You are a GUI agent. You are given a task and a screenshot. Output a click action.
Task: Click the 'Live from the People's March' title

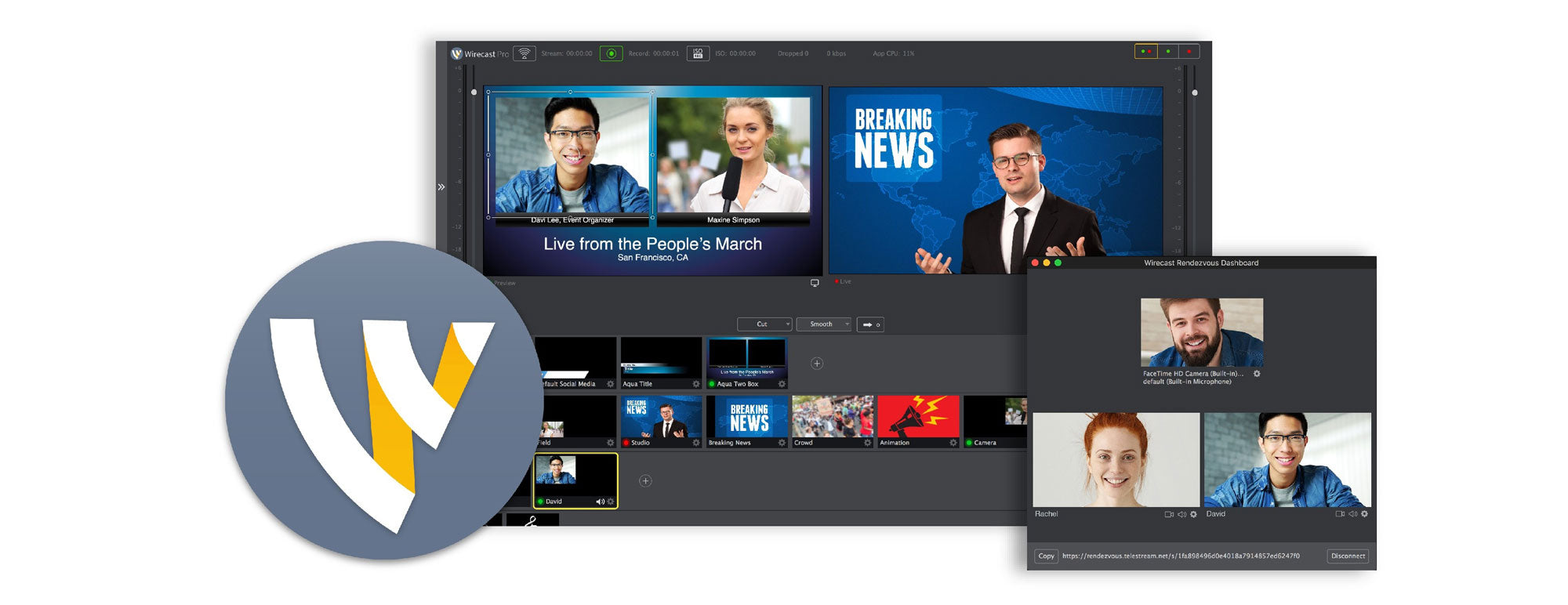click(652, 244)
